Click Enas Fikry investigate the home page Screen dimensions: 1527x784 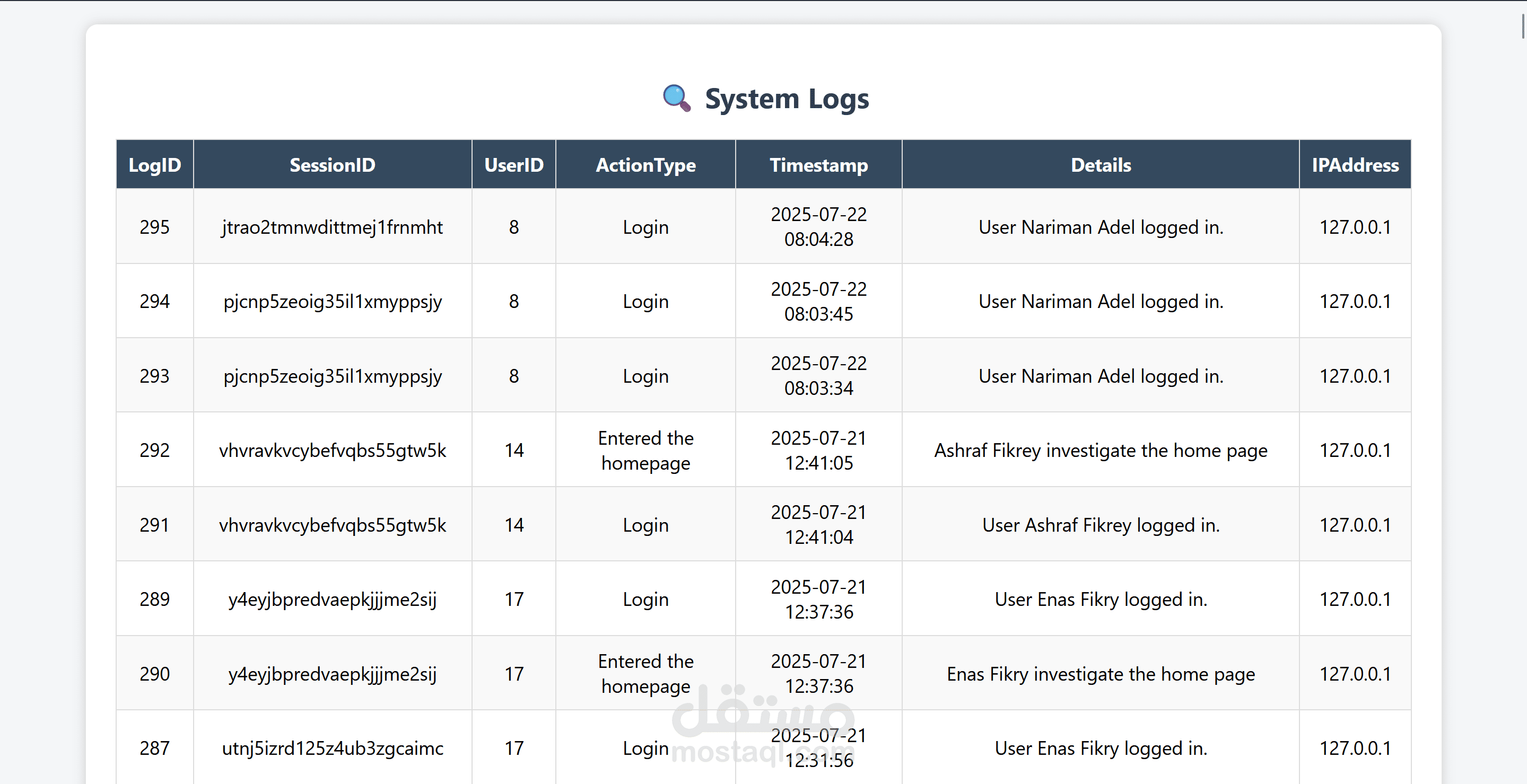point(1101,674)
